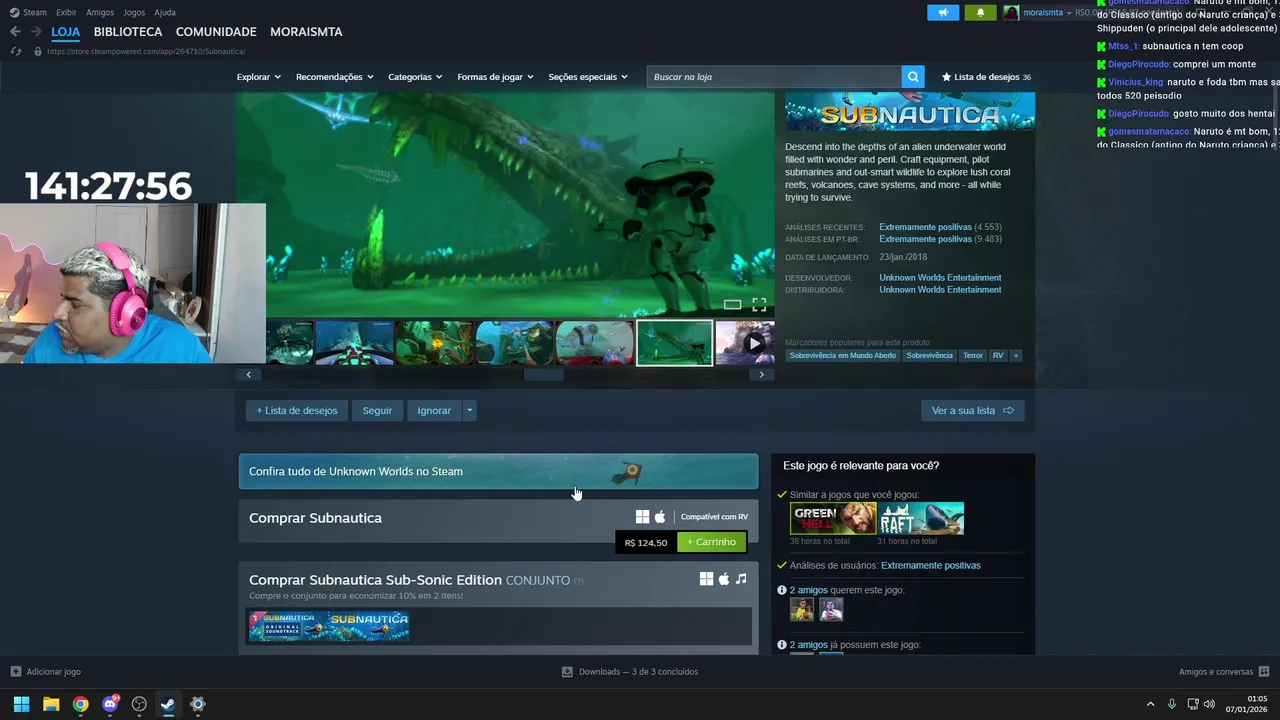Screen dimensions: 1280x720
Task: Select the video thumbnail with play icon
Action: click(x=745, y=343)
